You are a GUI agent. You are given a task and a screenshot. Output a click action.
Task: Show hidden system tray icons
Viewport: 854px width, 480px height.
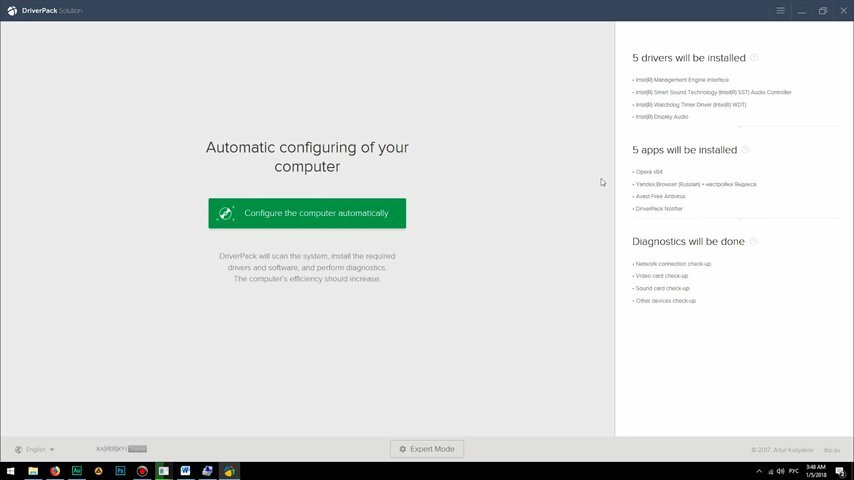click(x=759, y=471)
